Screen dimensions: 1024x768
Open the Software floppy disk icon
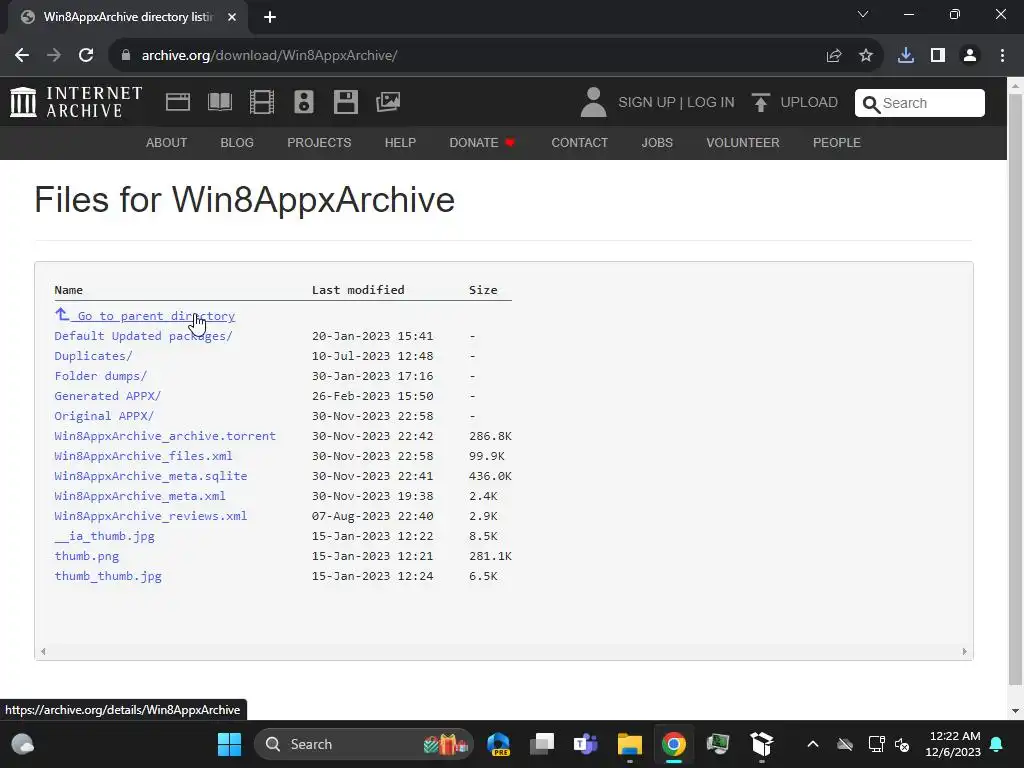(x=345, y=103)
